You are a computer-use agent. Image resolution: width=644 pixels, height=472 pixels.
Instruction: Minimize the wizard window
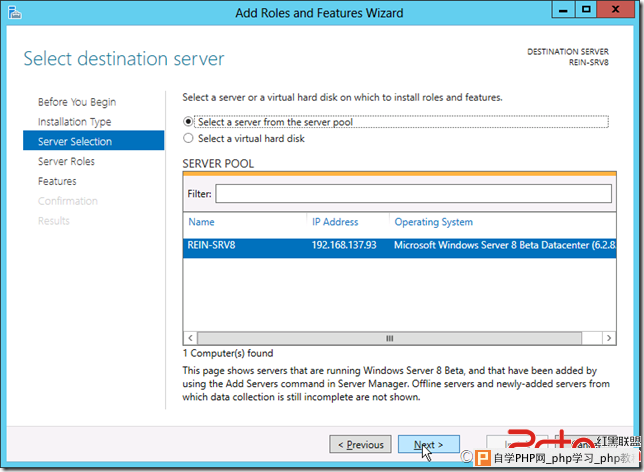click(563, 9)
